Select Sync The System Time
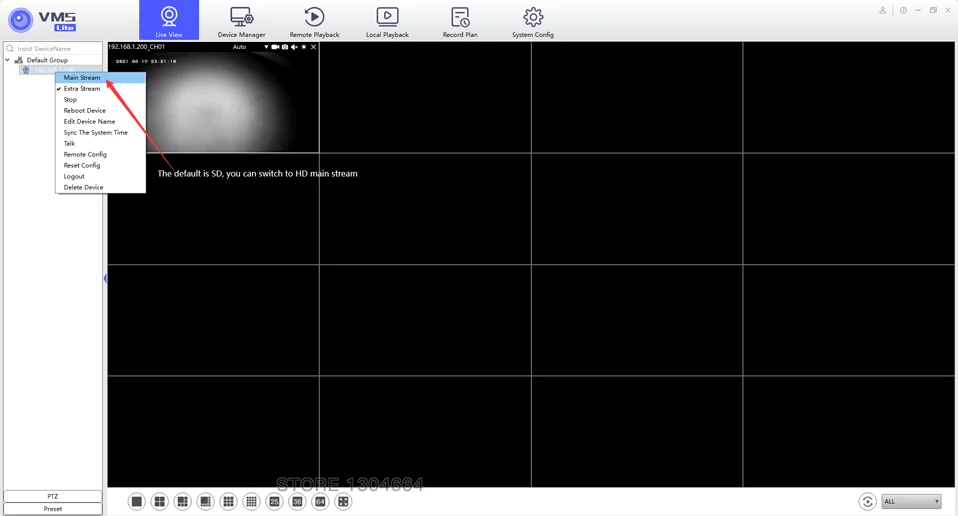This screenshot has width=958, height=516. point(100,133)
